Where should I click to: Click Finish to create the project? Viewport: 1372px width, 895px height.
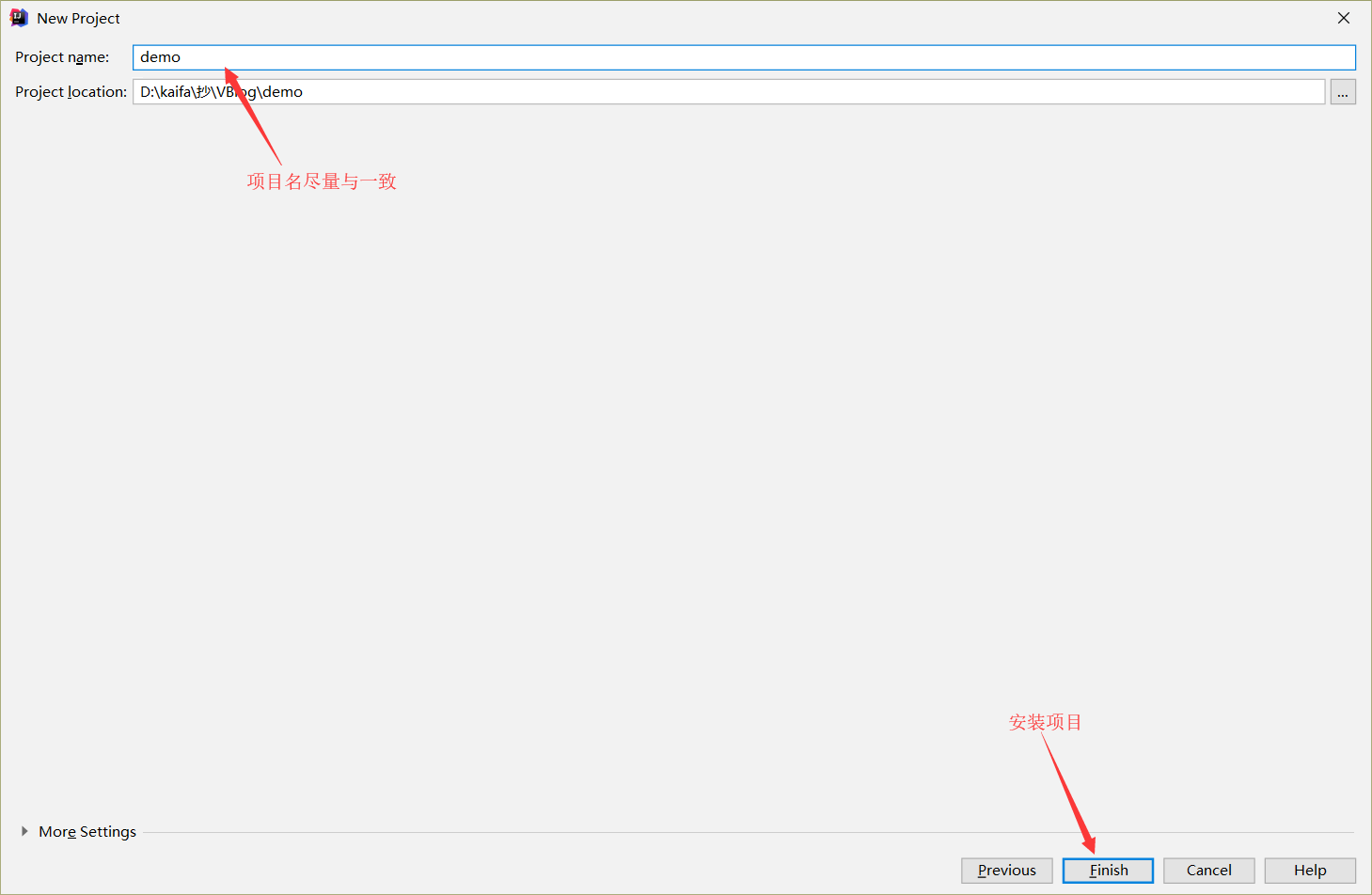pyautogui.click(x=1108, y=871)
